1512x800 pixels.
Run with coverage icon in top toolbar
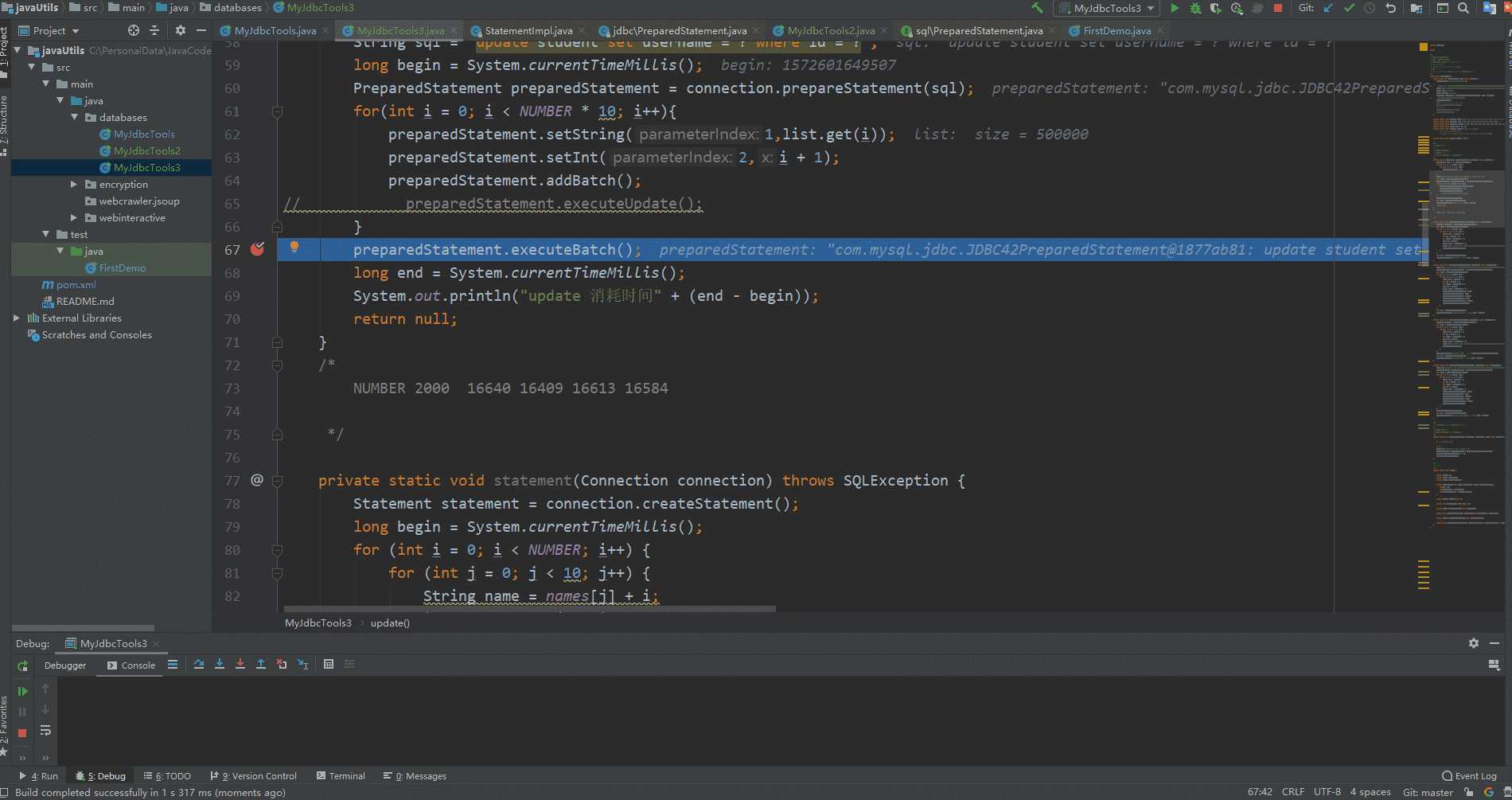[1216, 8]
